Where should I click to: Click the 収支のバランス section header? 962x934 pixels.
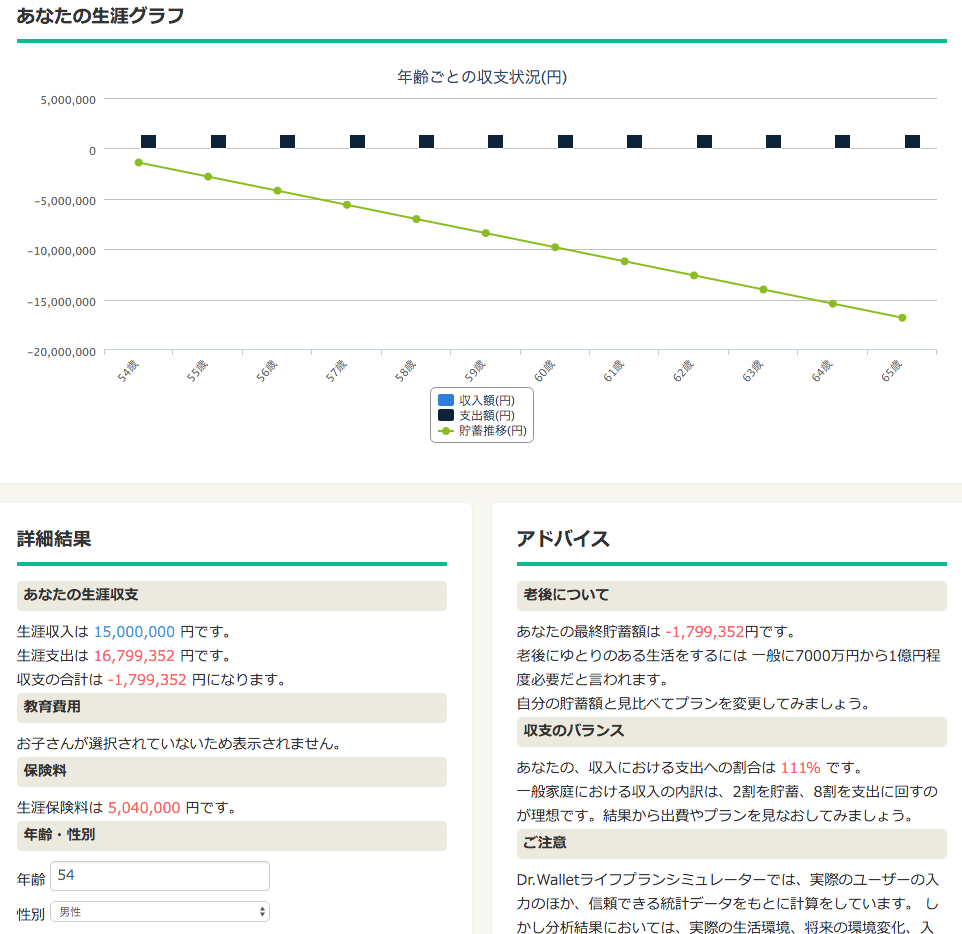tap(732, 731)
